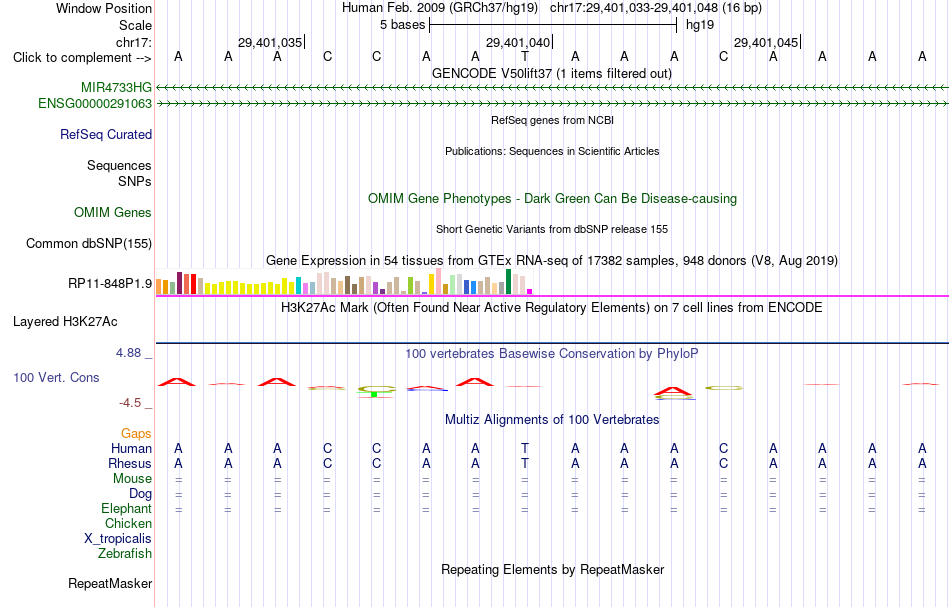Image resolution: width=950 pixels, height=607 pixels.
Task: Click the MIR4733HG gene label
Action: pos(116,88)
